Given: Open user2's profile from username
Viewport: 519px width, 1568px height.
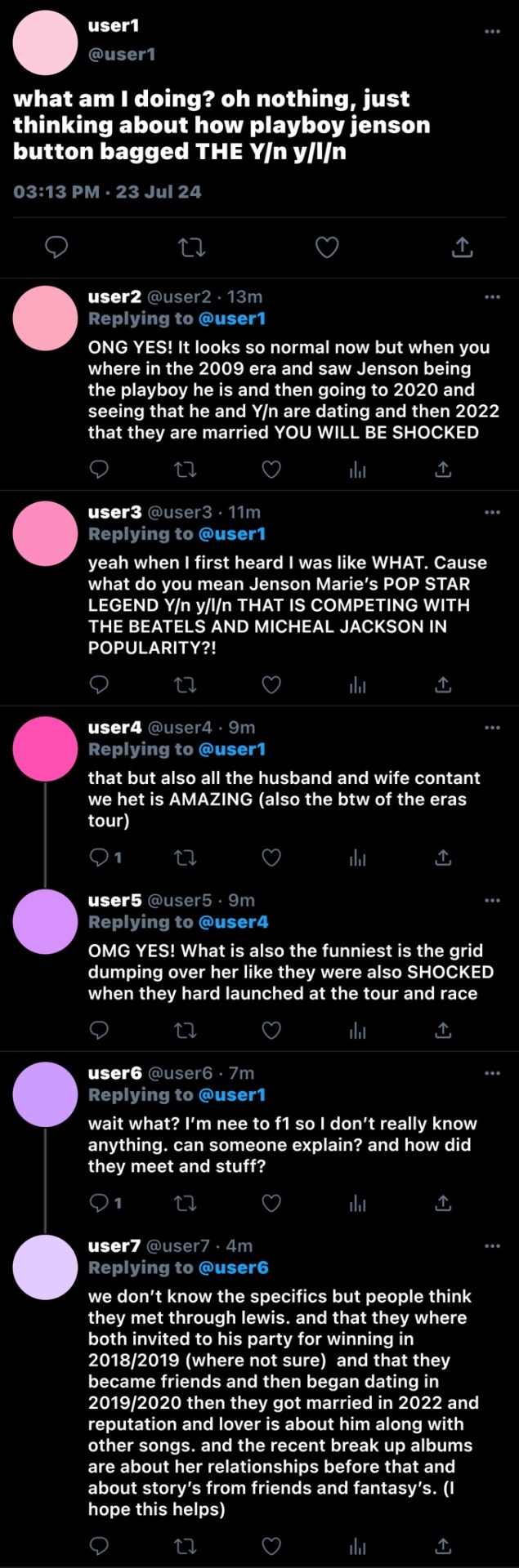Looking at the screenshot, I should pos(114,296).
